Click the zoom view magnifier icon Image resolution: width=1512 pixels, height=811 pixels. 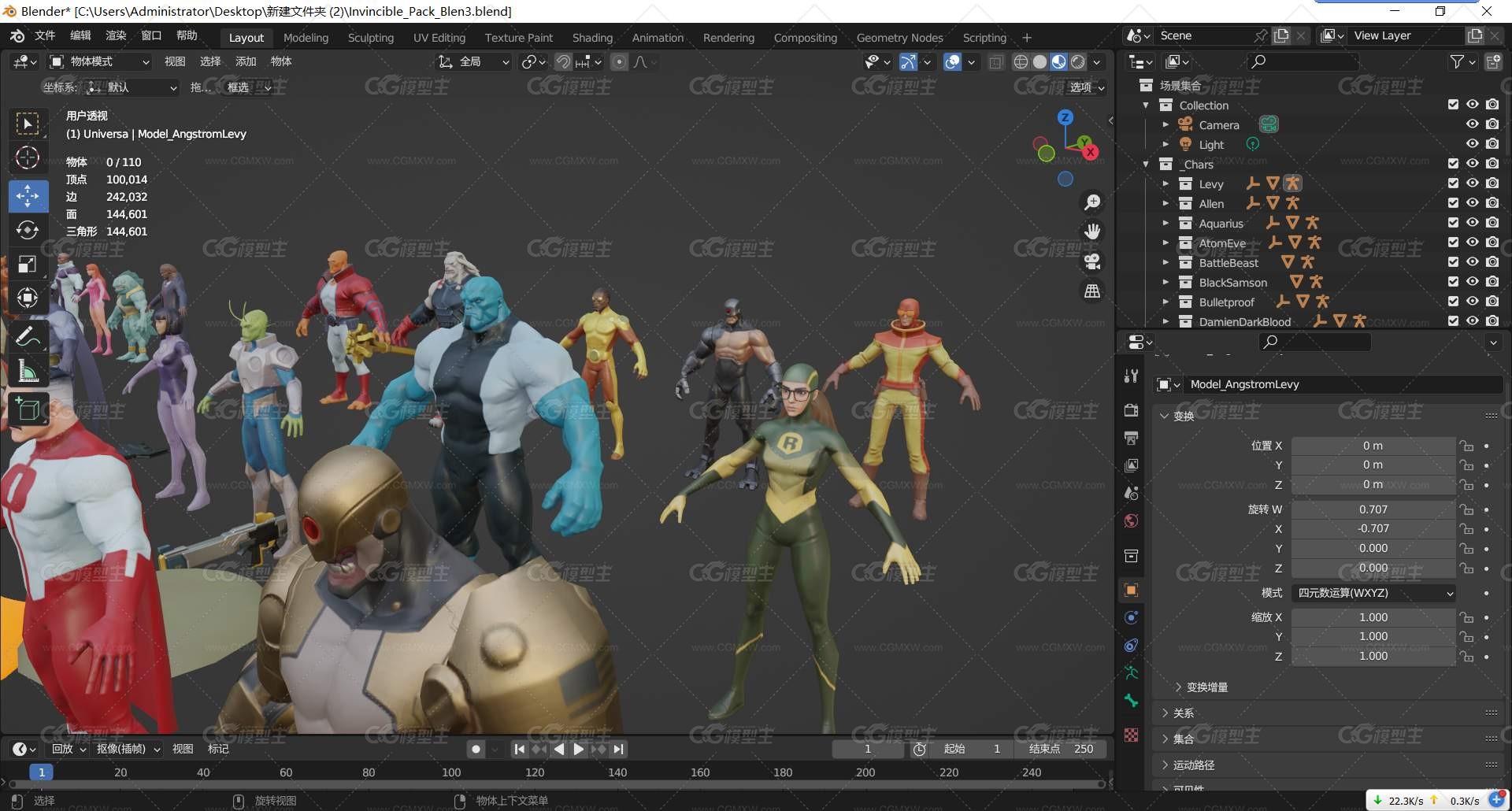tap(1092, 202)
